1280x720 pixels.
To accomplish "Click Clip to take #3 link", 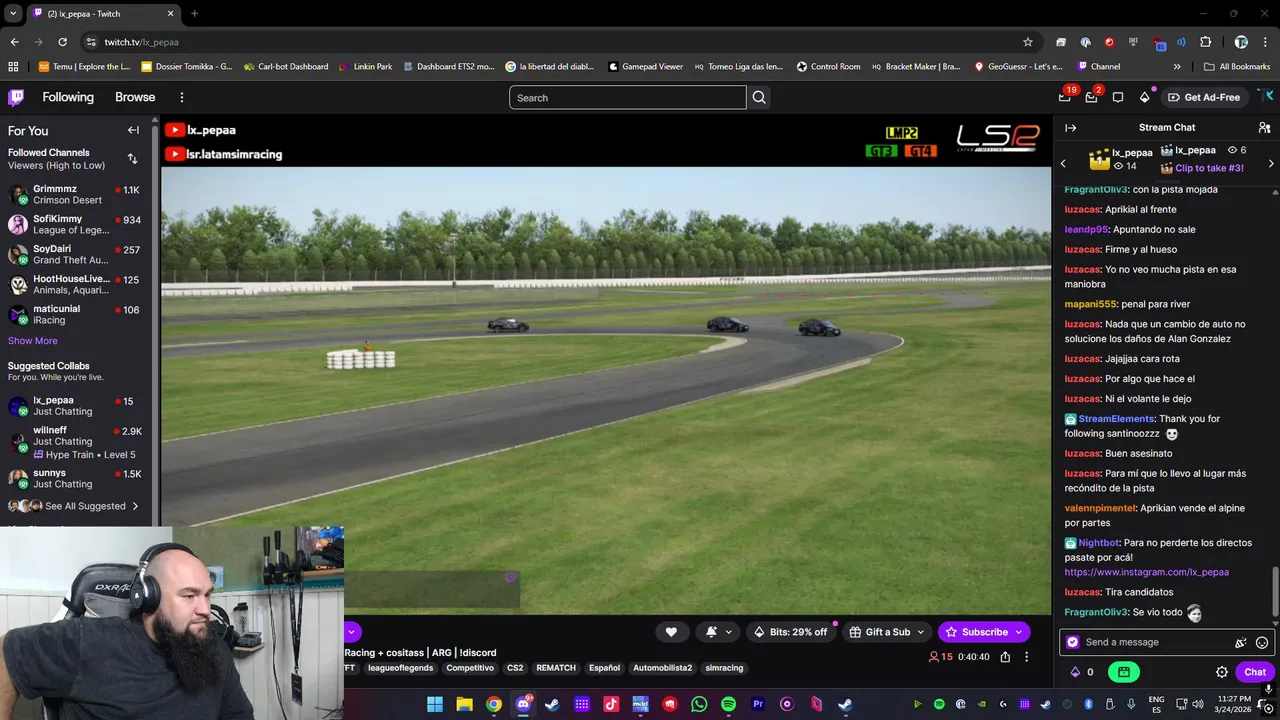I will [x=1209, y=168].
